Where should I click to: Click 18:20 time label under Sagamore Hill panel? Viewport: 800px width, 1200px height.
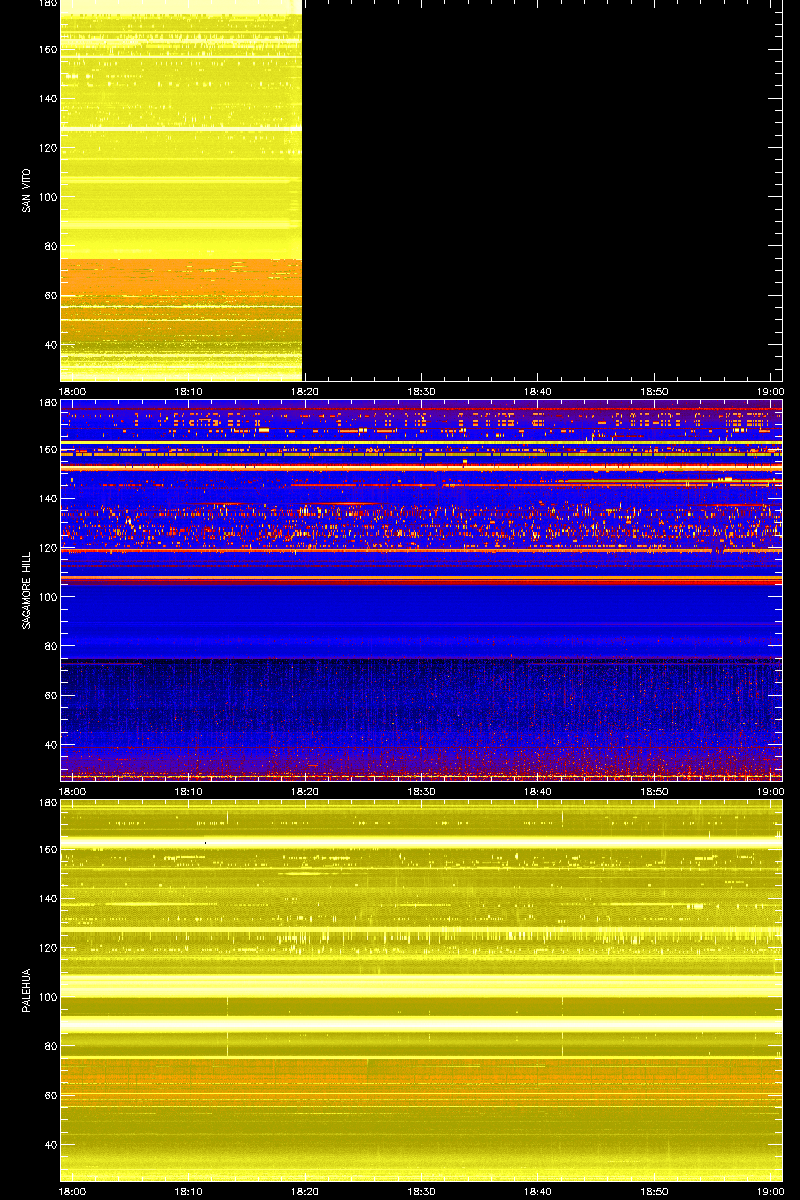305,791
